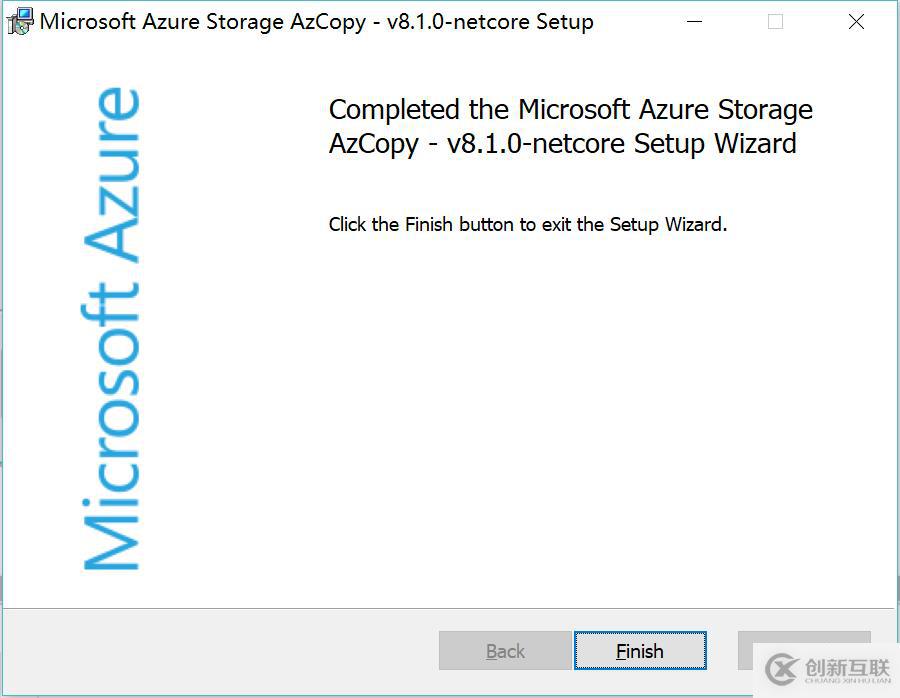Click the disabled maximize box icon
The image size is (900, 698).
[x=775, y=22]
